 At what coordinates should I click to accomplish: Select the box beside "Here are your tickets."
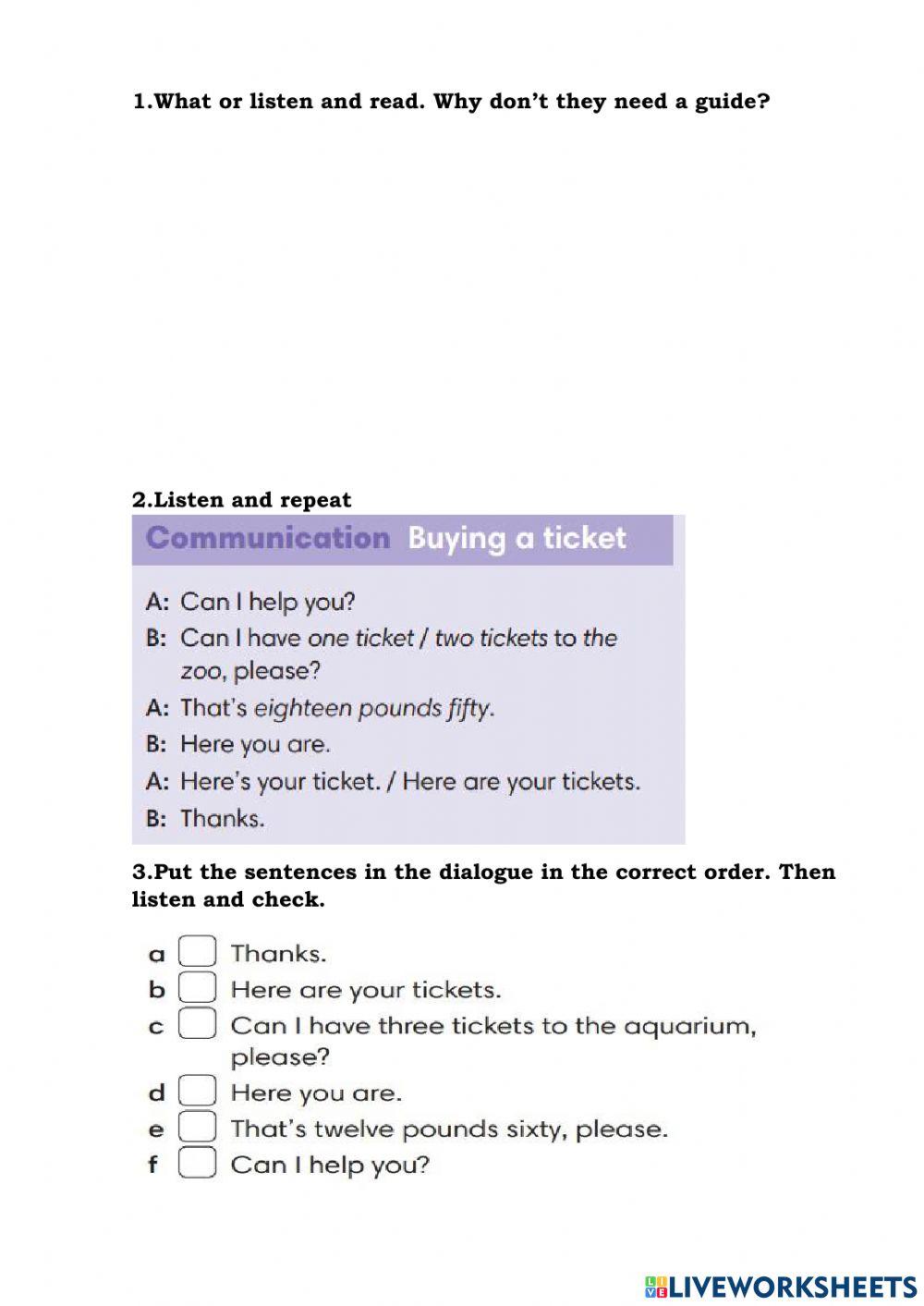(x=196, y=988)
